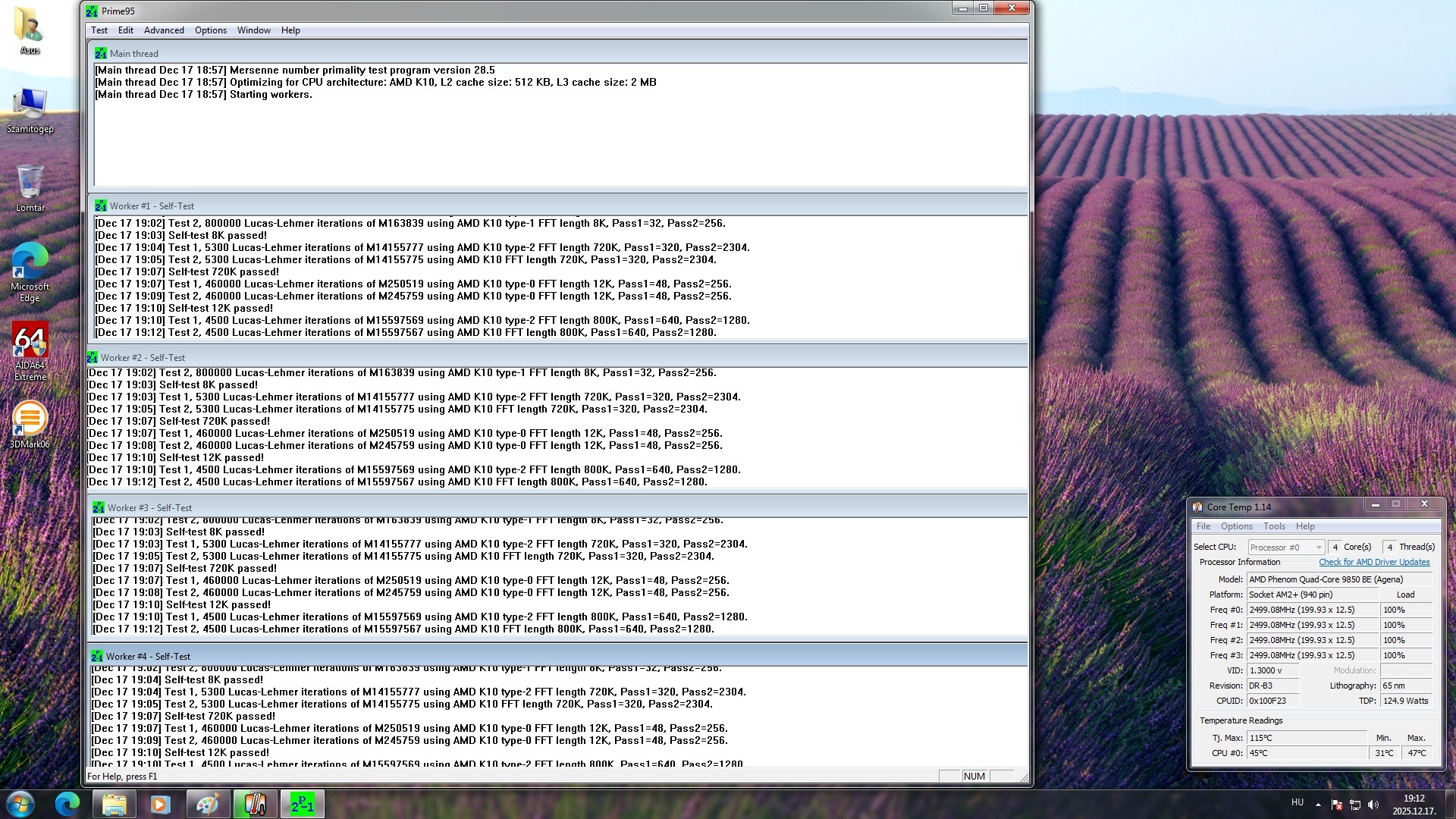This screenshot has width=1456, height=819.
Task: Click the Core Temp taskbar icon
Action: click(255, 804)
